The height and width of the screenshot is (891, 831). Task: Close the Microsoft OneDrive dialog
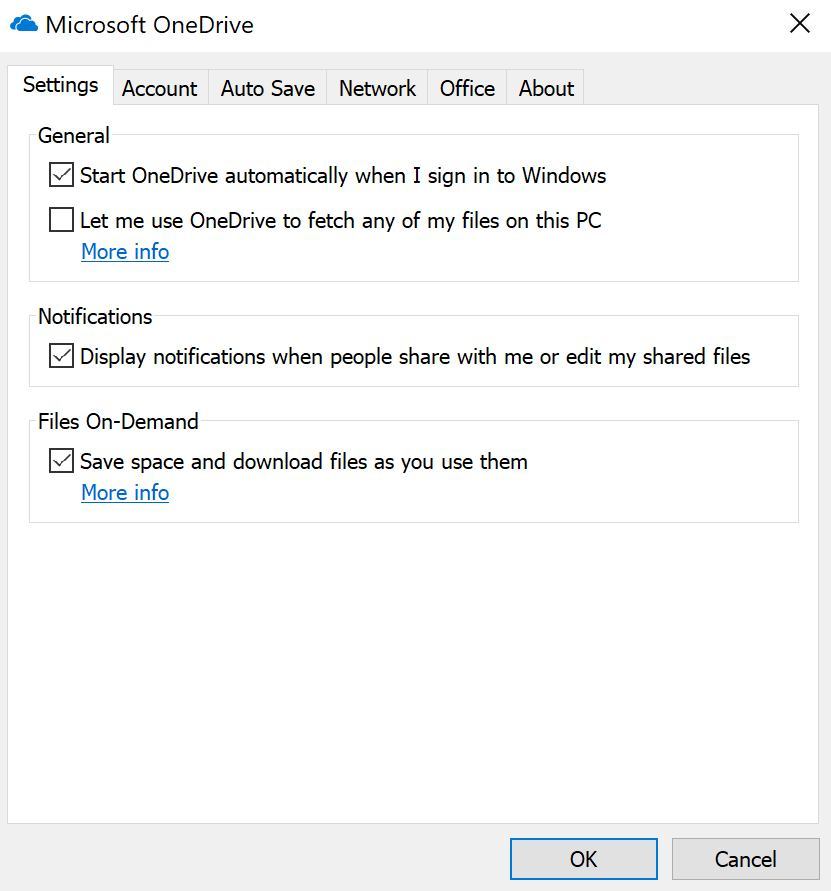pos(799,23)
